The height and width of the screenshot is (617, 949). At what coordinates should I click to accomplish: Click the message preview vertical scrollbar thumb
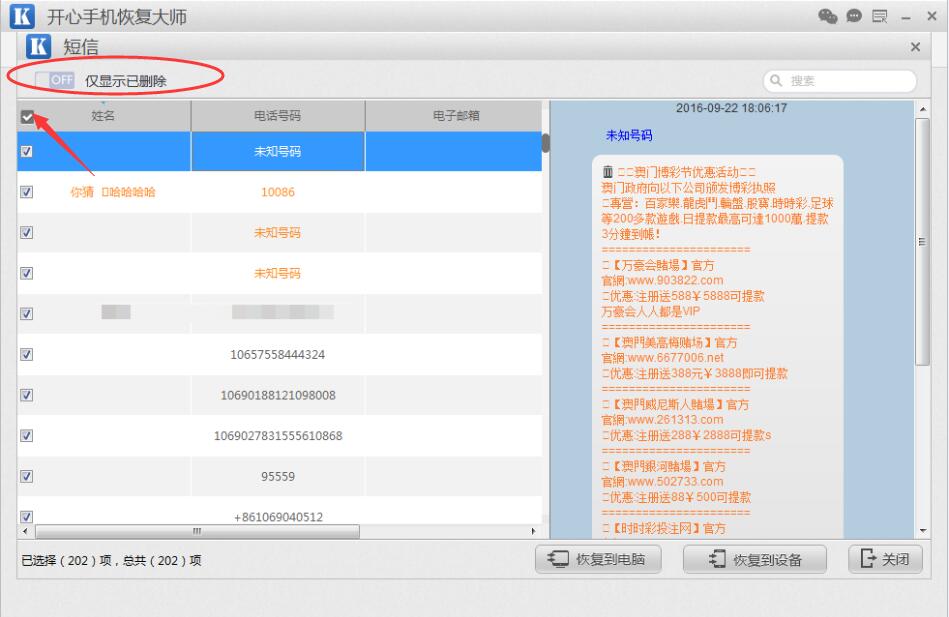coord(922,242)
